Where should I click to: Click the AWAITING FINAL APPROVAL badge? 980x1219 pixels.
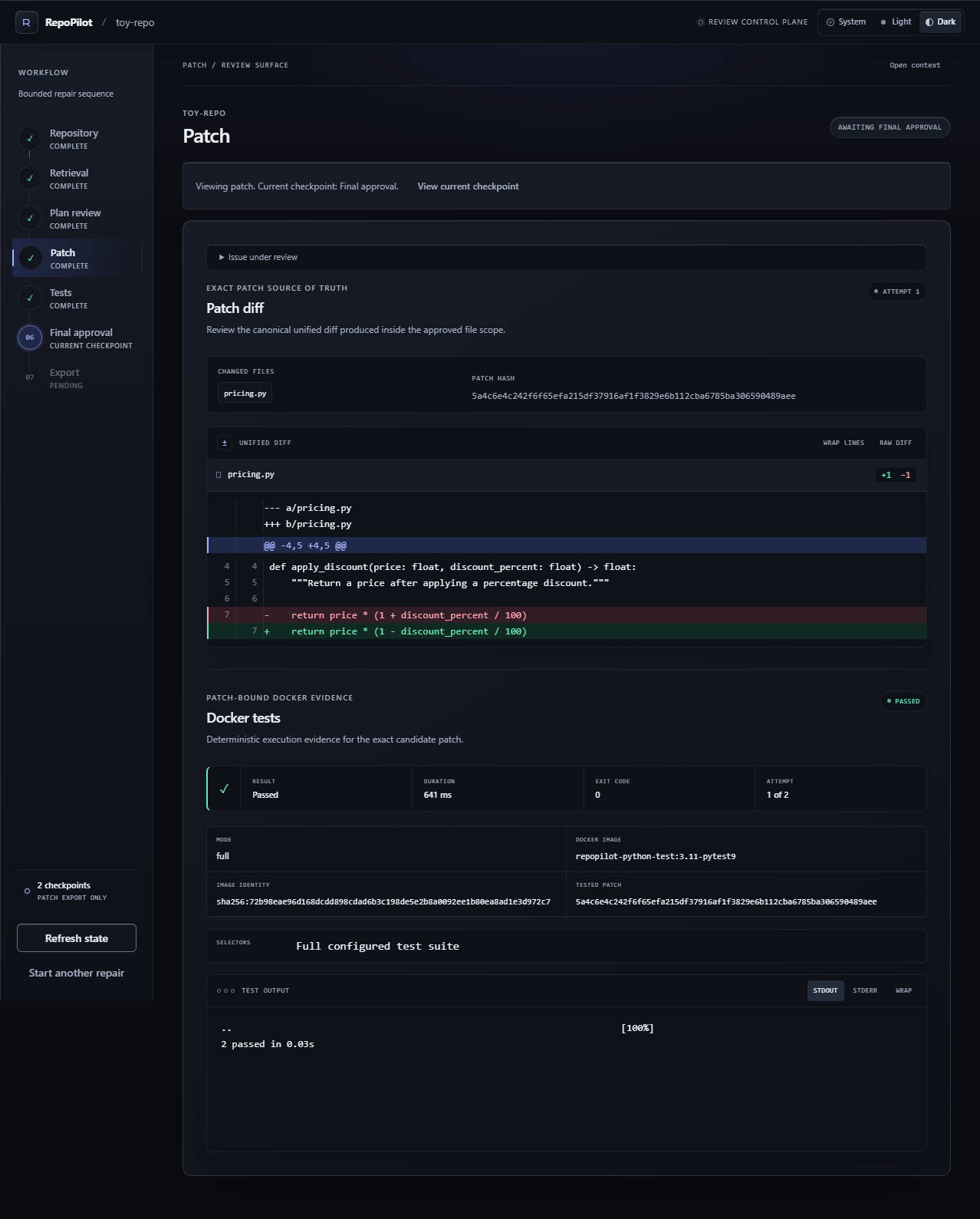pos(890,127)
